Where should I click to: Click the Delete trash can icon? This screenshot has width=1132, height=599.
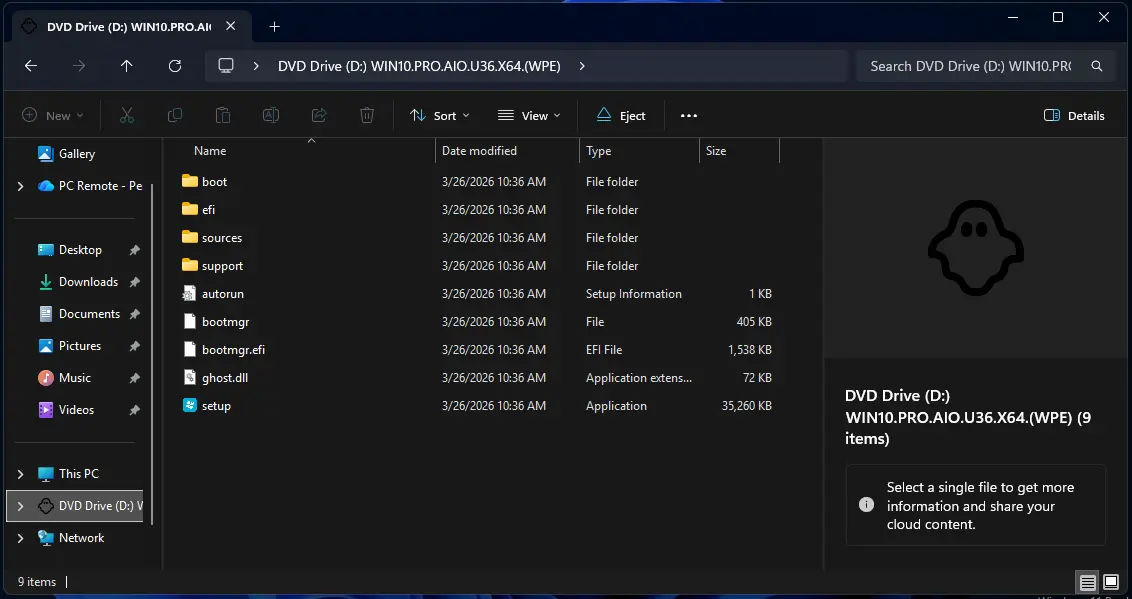click(367, 115)
